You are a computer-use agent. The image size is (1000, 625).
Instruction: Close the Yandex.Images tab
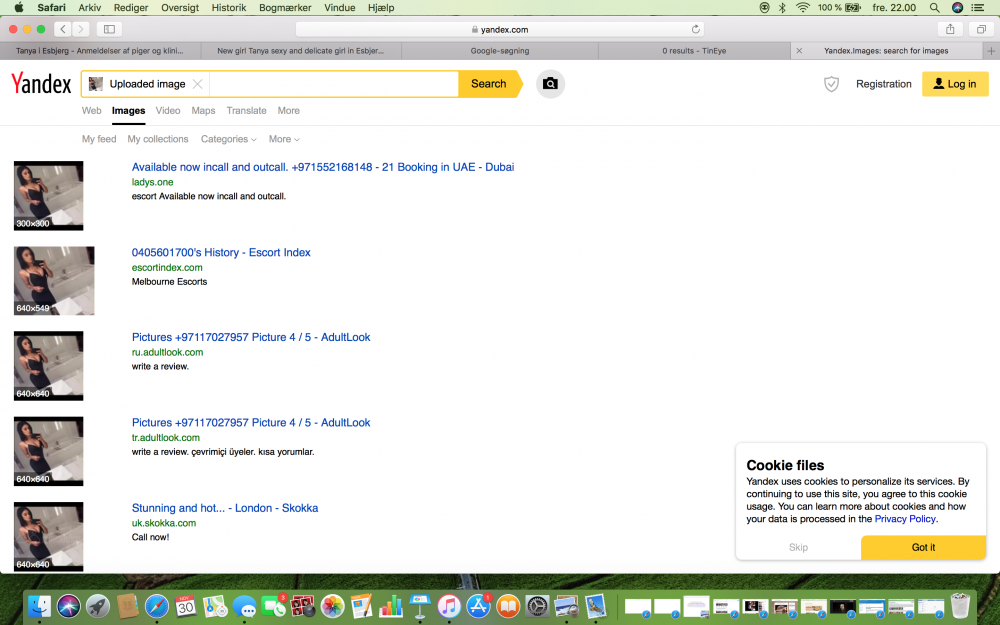click(799, 50)
